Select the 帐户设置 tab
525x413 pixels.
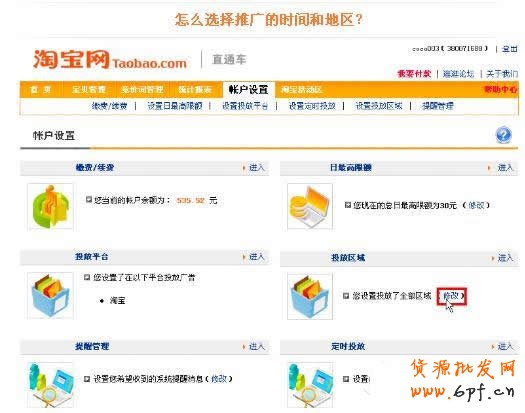tap(248, 89)
